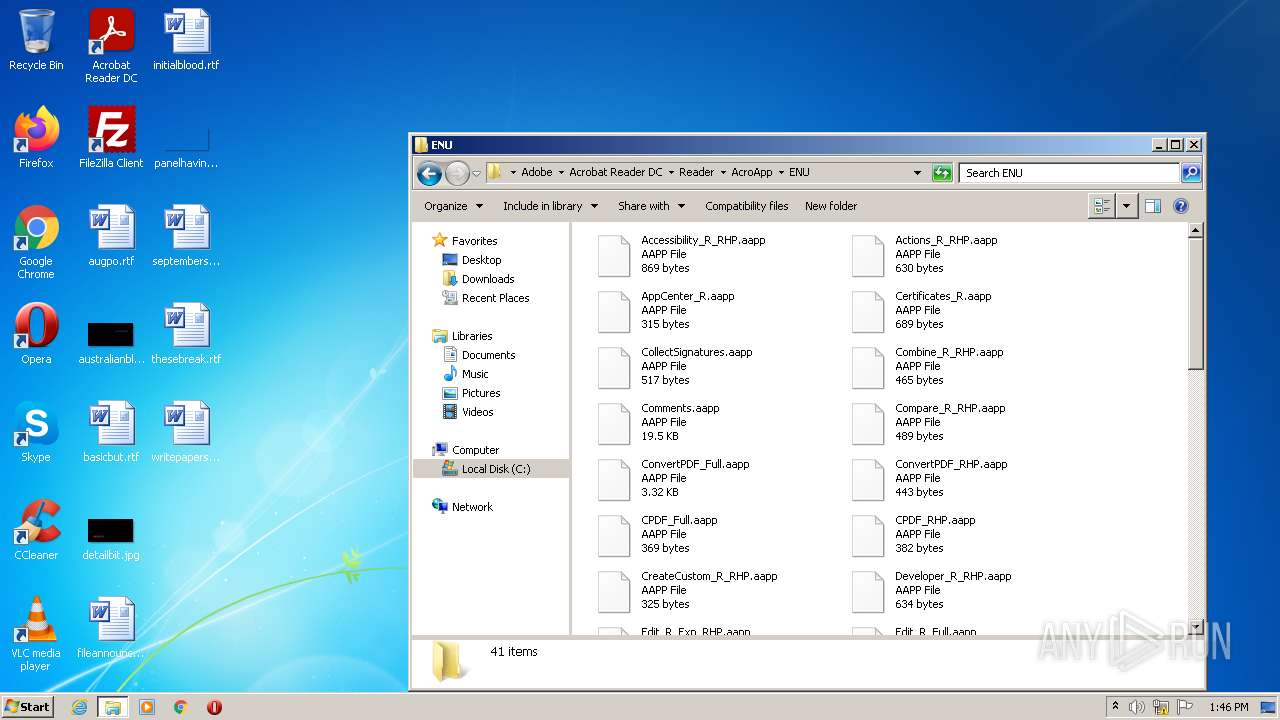Open the Recycle Bin desktop icon
Image resolution: width=1280 pixels, height=720 pixels.
pos(36,40)
